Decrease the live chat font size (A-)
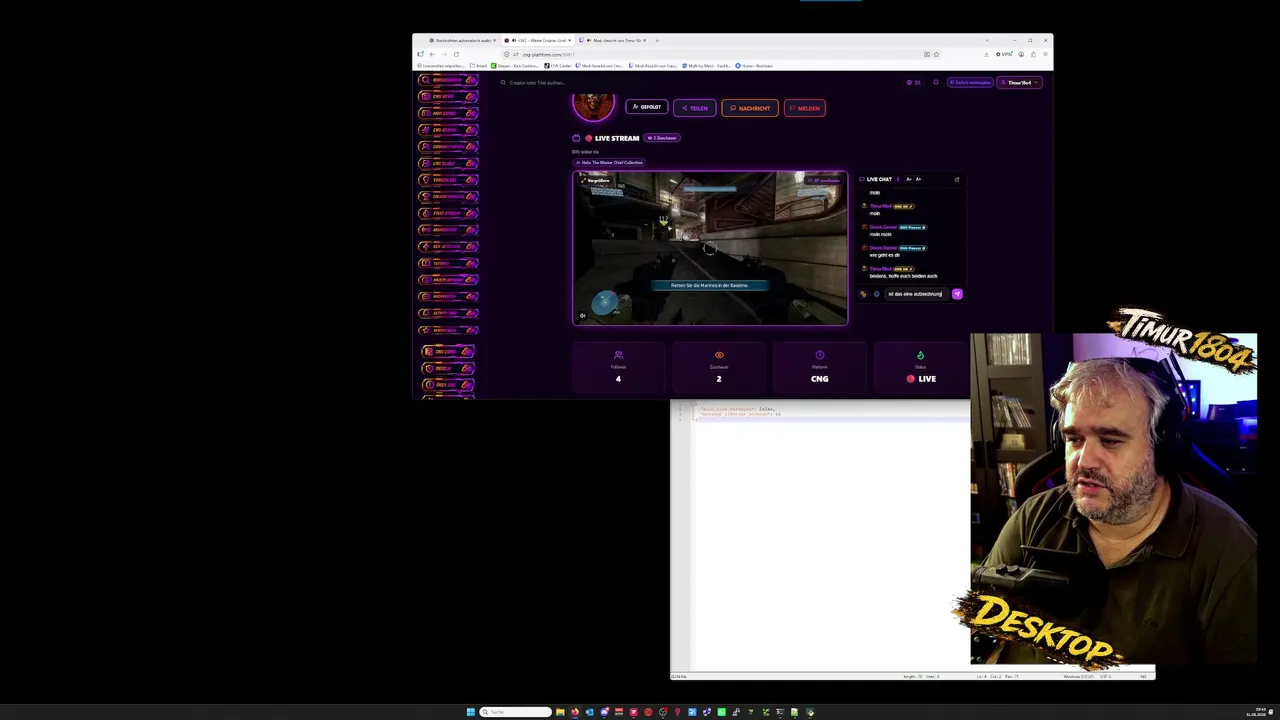 pos(908,179)
